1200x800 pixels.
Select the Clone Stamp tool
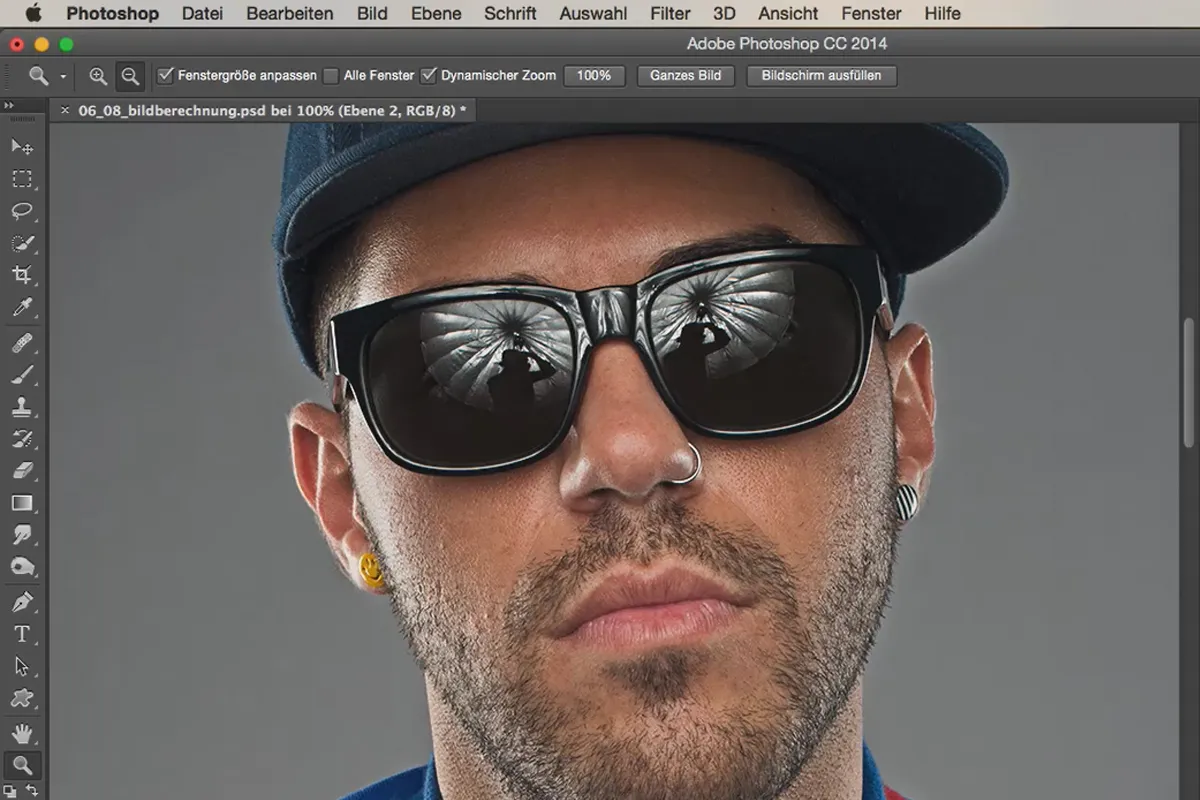(x=22, y=407)
